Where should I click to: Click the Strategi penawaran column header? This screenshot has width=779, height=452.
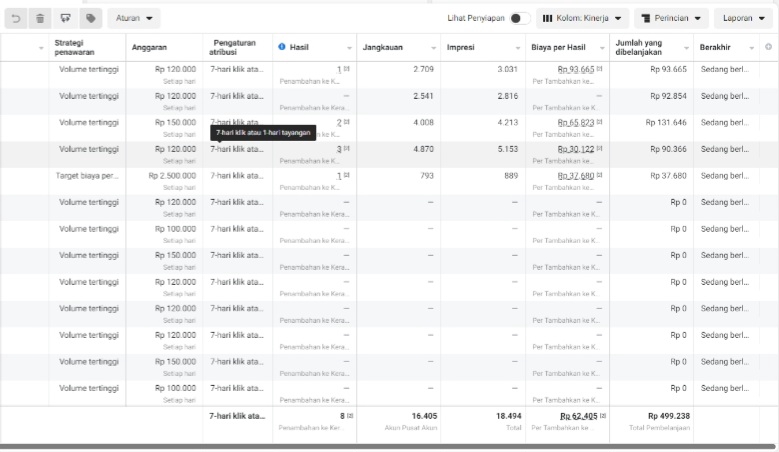click(x=75, y=47)
